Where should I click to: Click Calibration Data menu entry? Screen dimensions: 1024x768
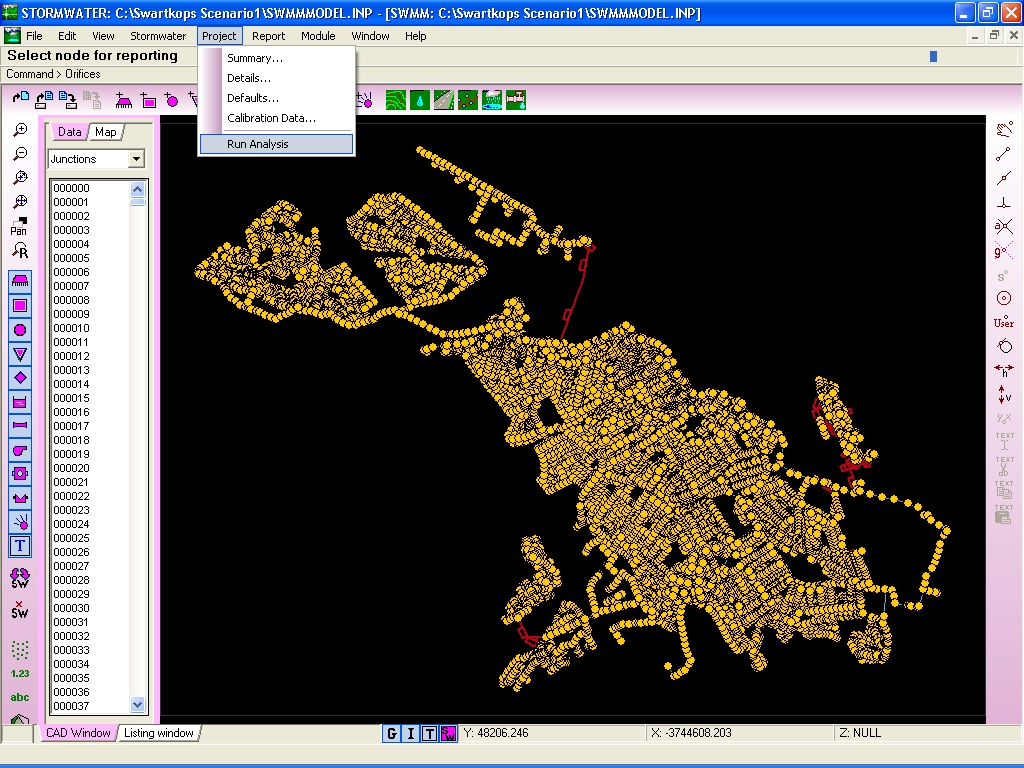pyautogui.click(x=271, y=118)
